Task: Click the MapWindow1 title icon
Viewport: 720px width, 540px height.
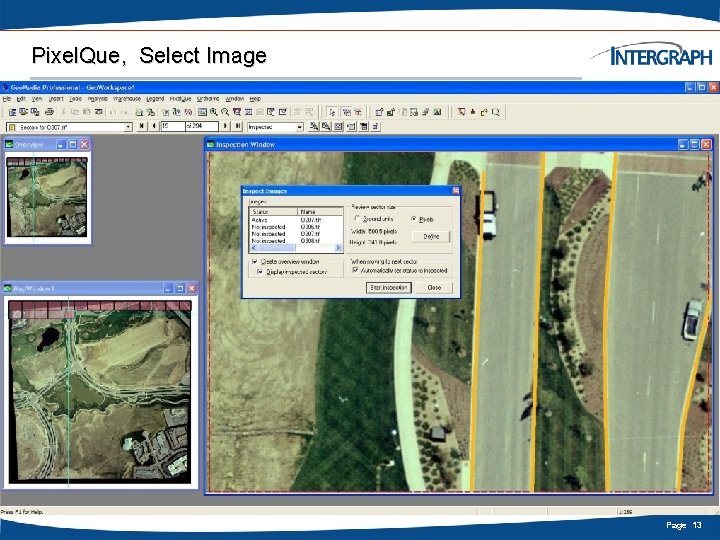Action: click(8, 288)
